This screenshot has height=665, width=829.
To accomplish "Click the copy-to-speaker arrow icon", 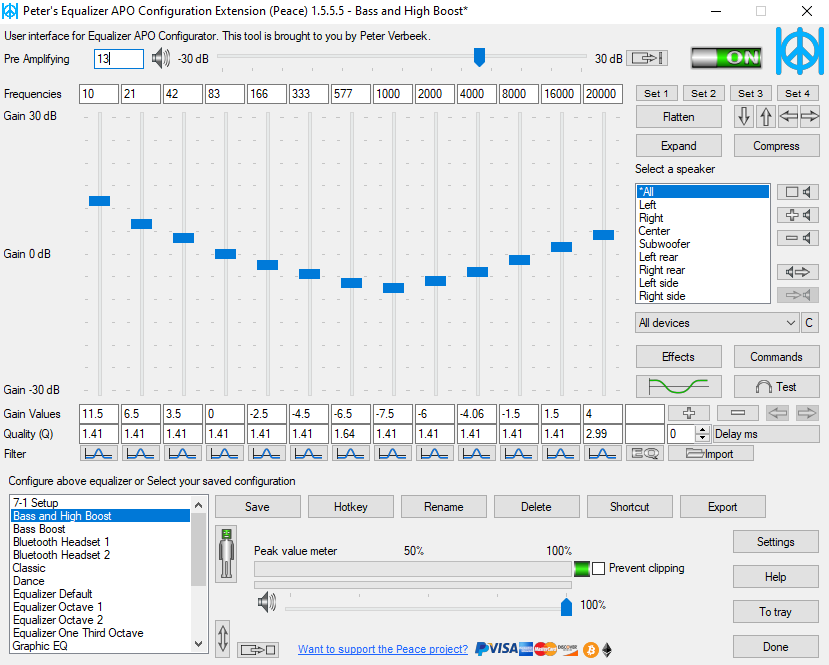I will pyautogui.click(x=798, y=295).
